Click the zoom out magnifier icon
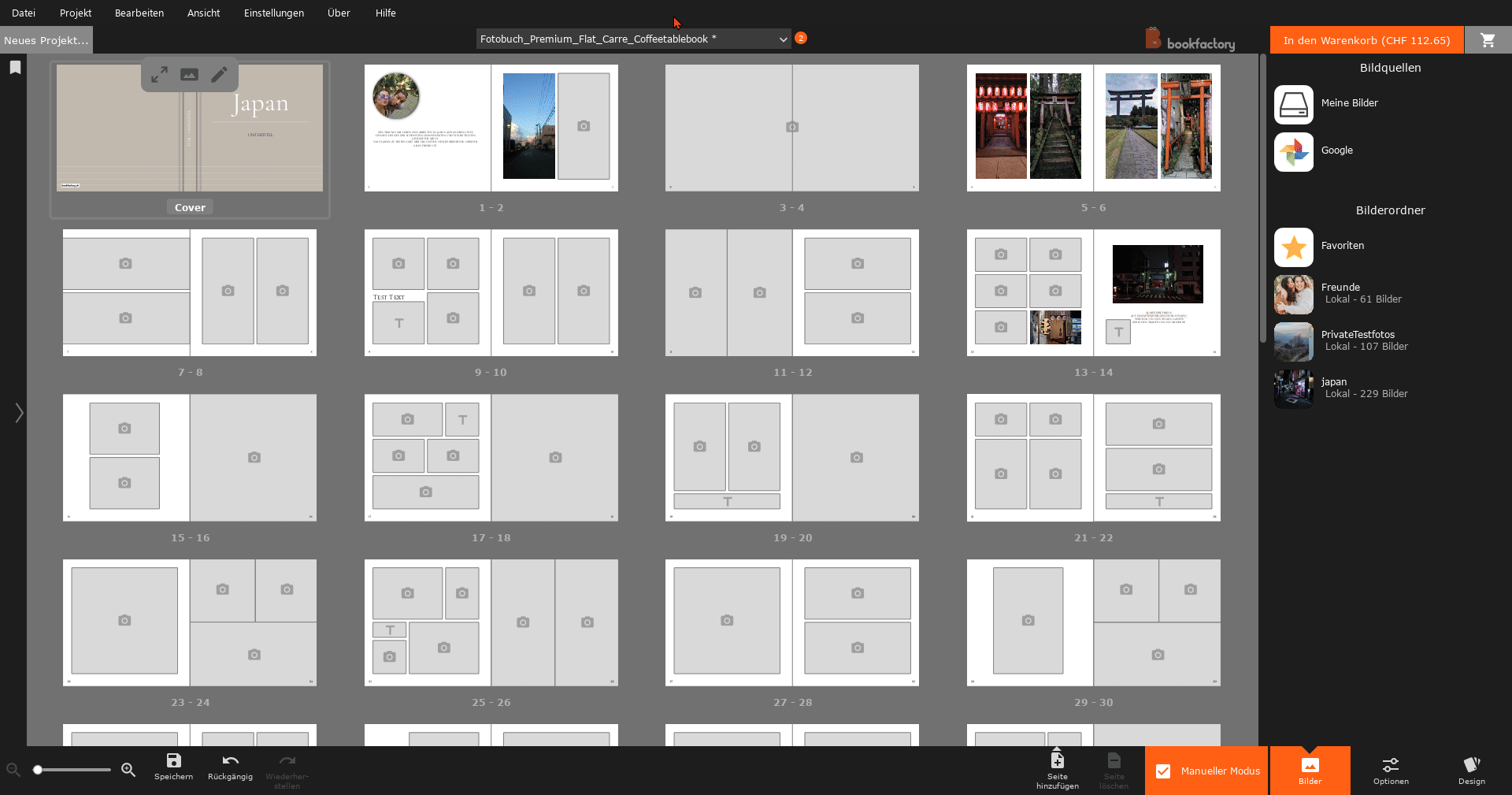The image size is (1512, 795). [13, 770]
